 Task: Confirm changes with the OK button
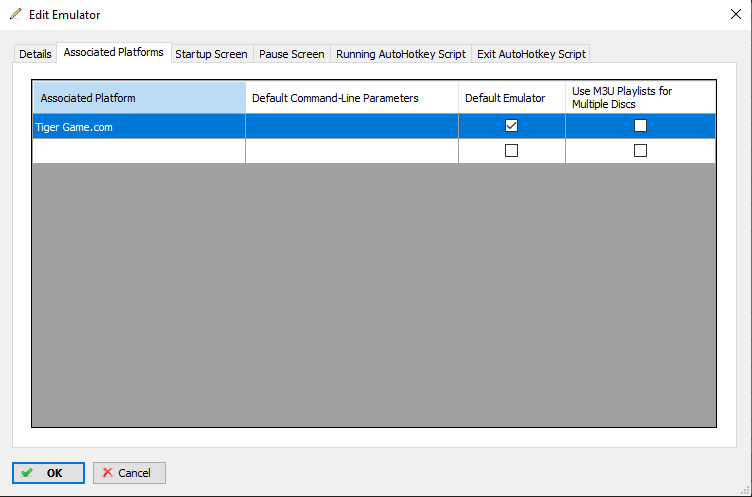click(48, 473)
